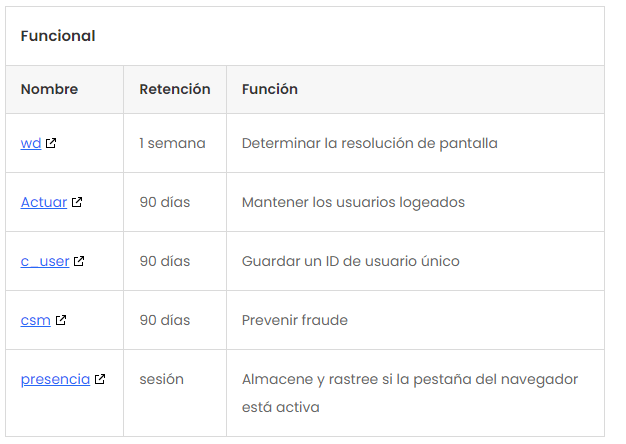Follow the c_user cookie link

[x=45, y=261]
